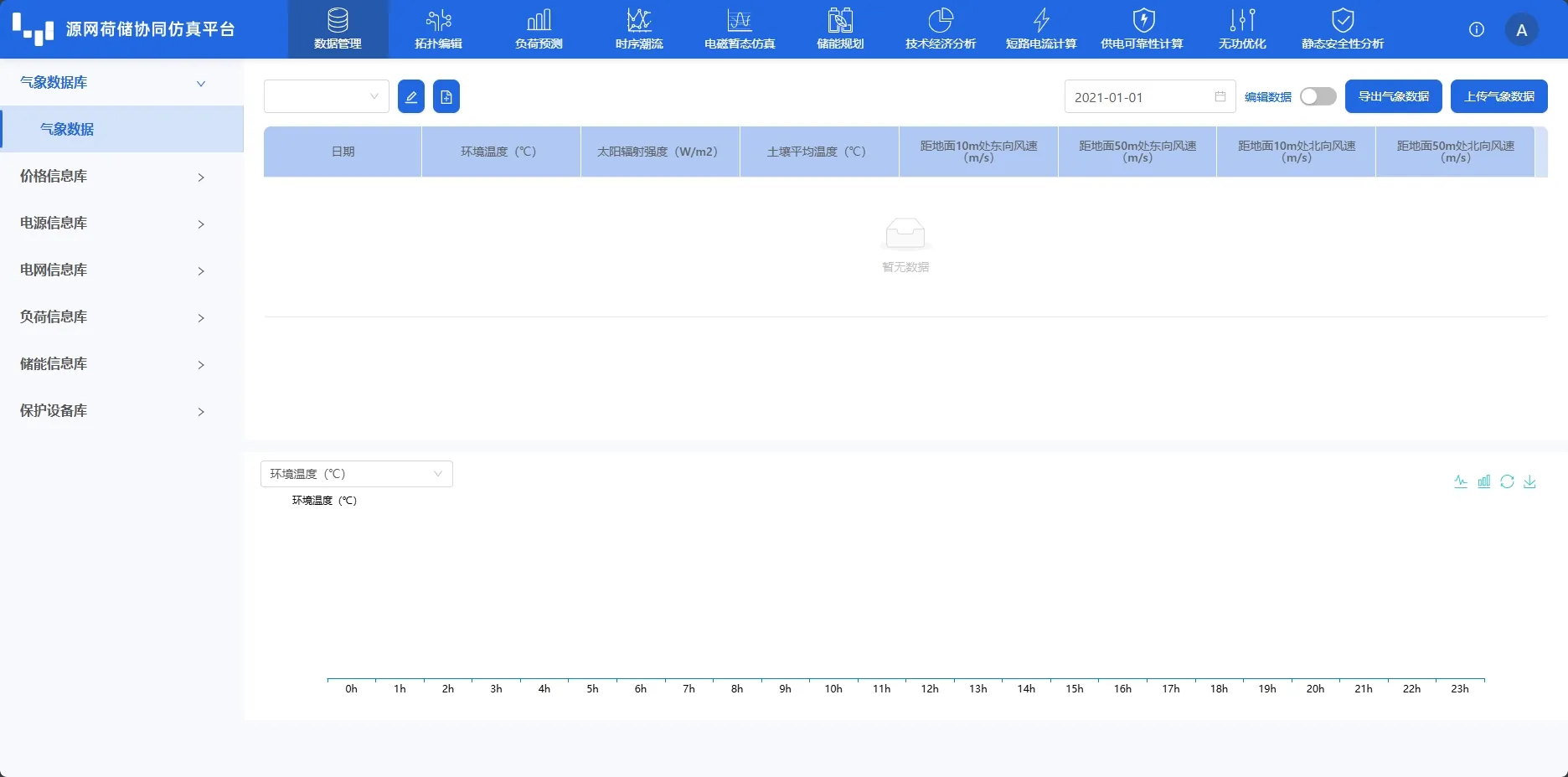Open the 技术经济分析 pie chart icon
Image resolution: width=1568 pixels, height=777 pixels.
[x=941, y=20]
